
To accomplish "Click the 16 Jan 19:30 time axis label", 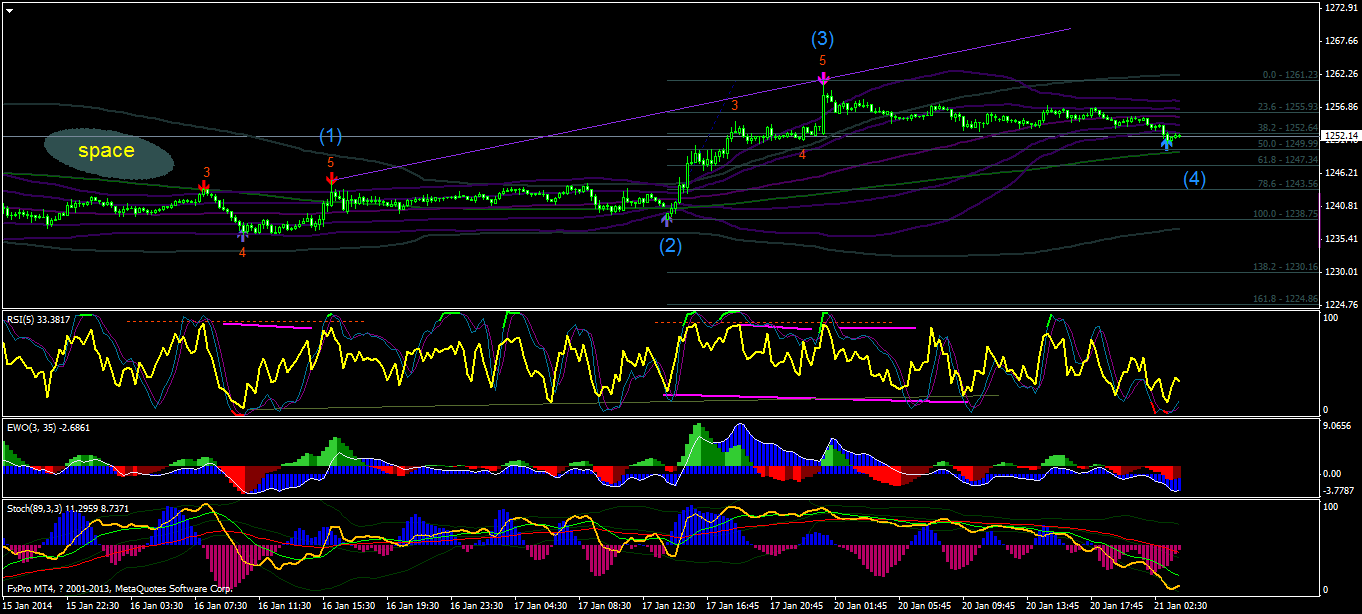I will [414, 606].
